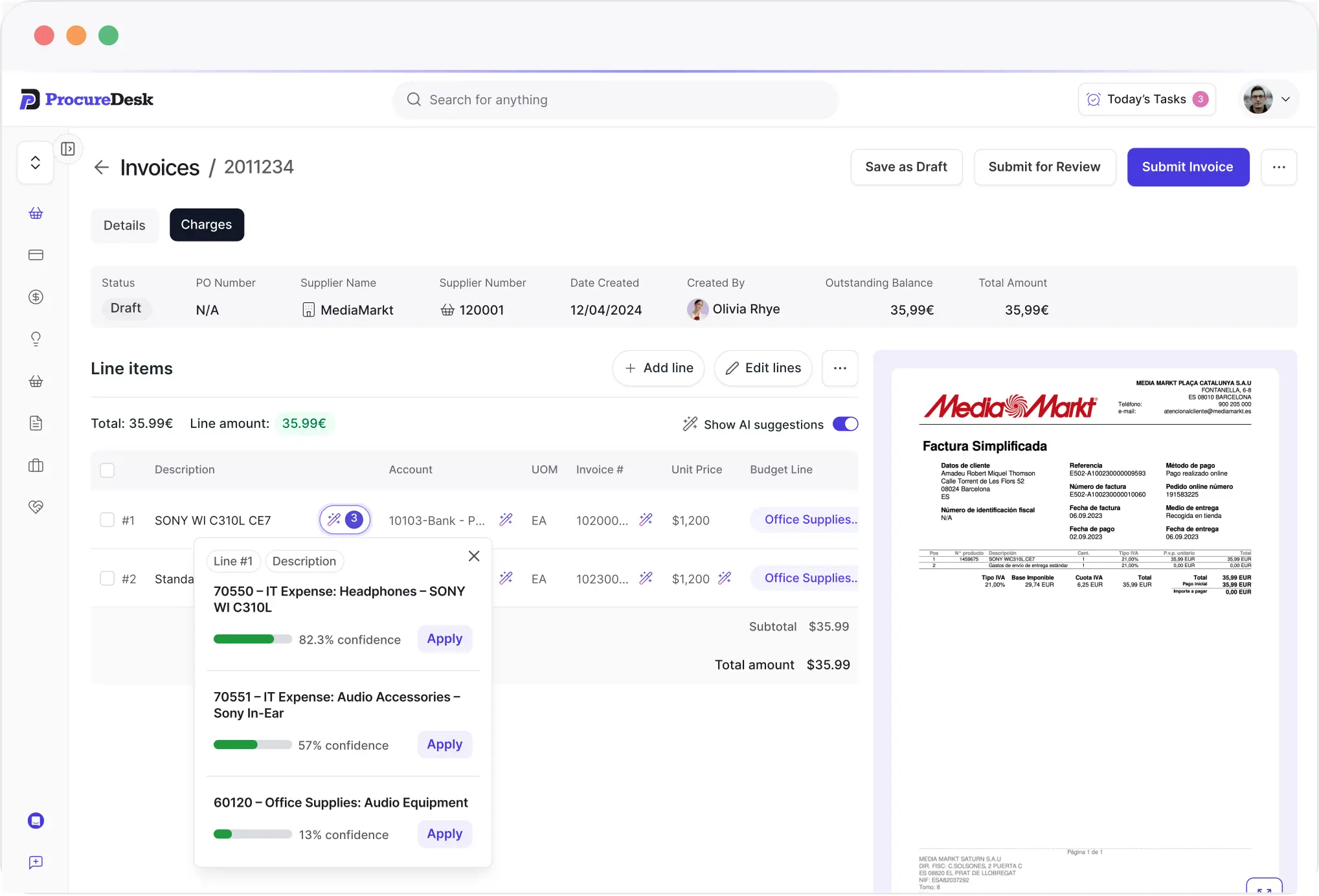1319x896 pixels.
Task: Click supplier number 120001
Action: click(481, 310)
